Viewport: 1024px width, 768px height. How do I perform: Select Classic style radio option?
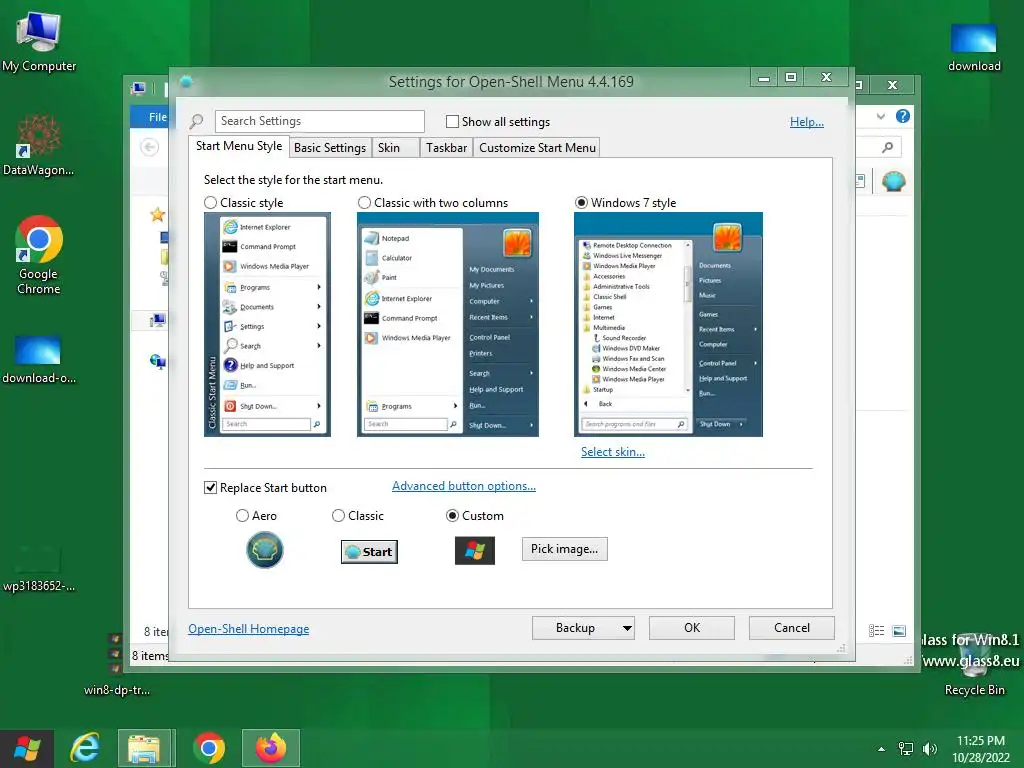point(210,203)
